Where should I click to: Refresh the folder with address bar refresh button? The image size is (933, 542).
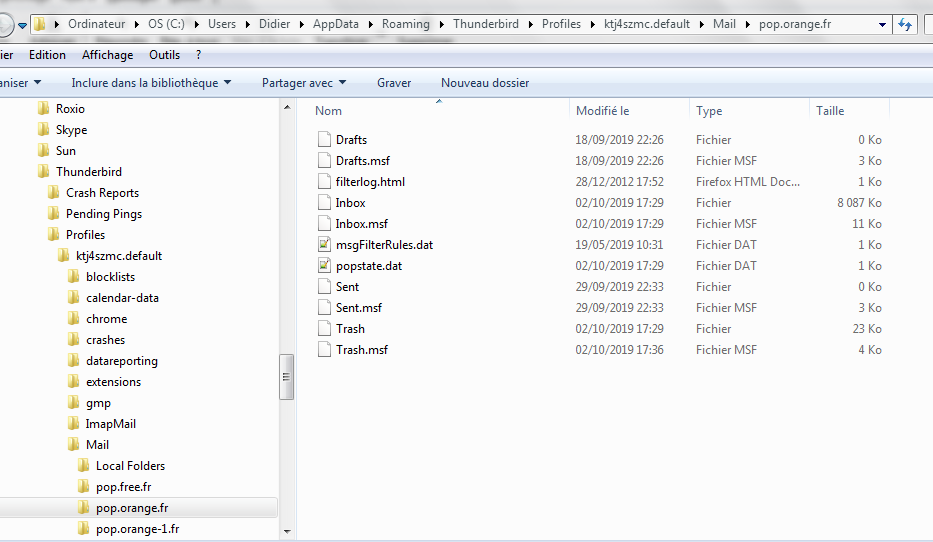[905, 24]
